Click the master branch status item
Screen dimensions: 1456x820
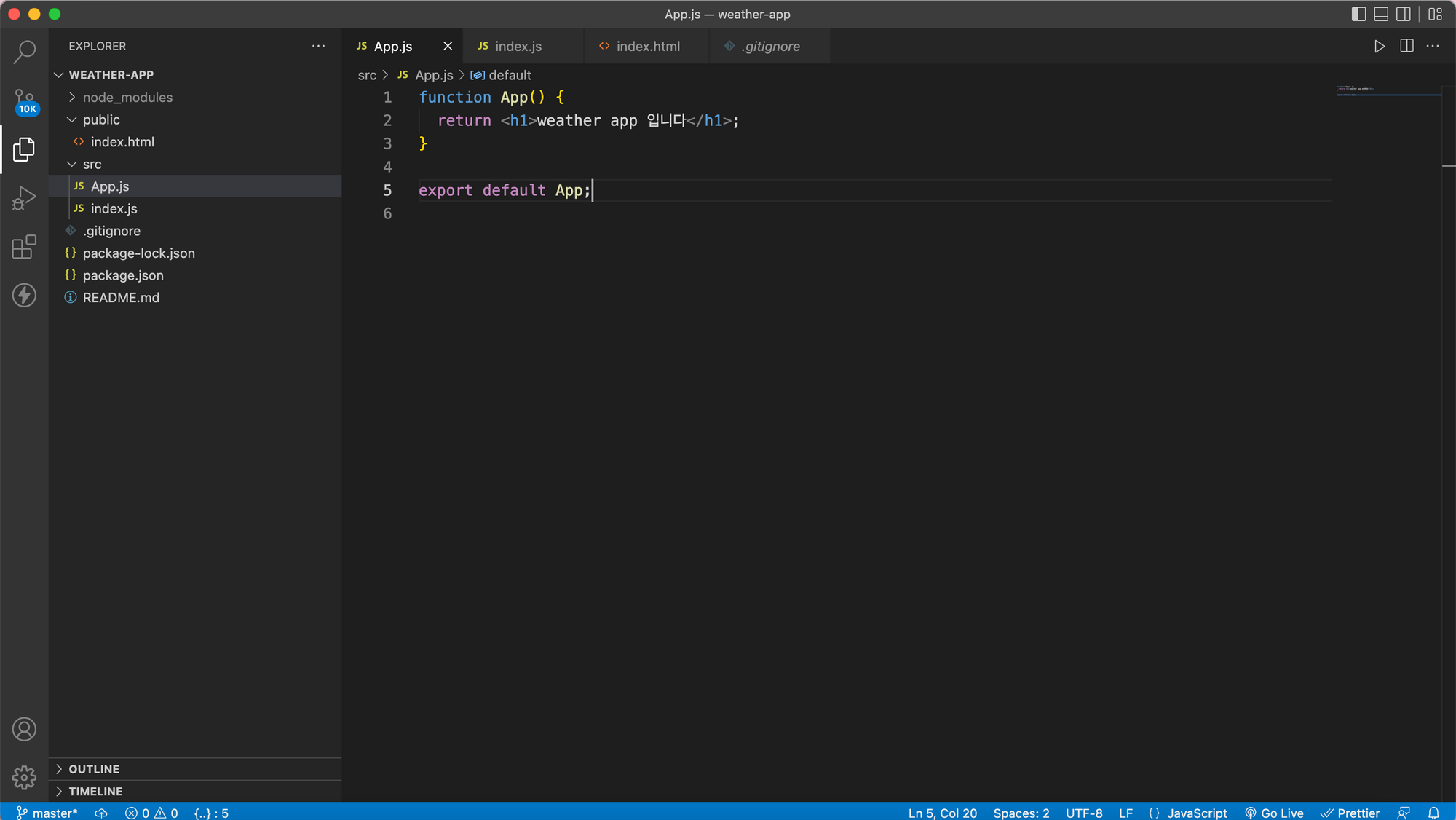(x=47, y=813)
